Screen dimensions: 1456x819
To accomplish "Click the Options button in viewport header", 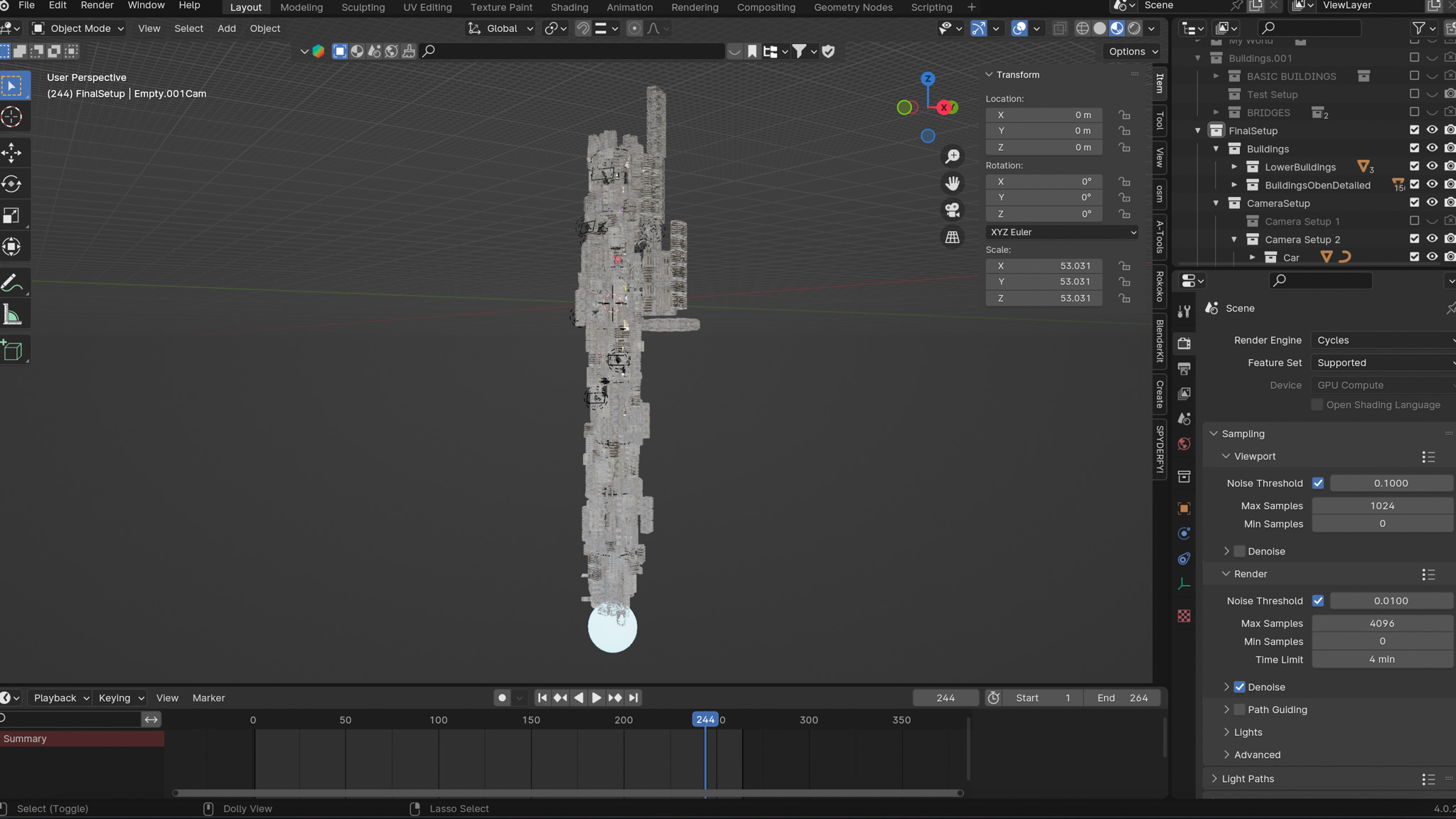I will (x=1133, y=51).
